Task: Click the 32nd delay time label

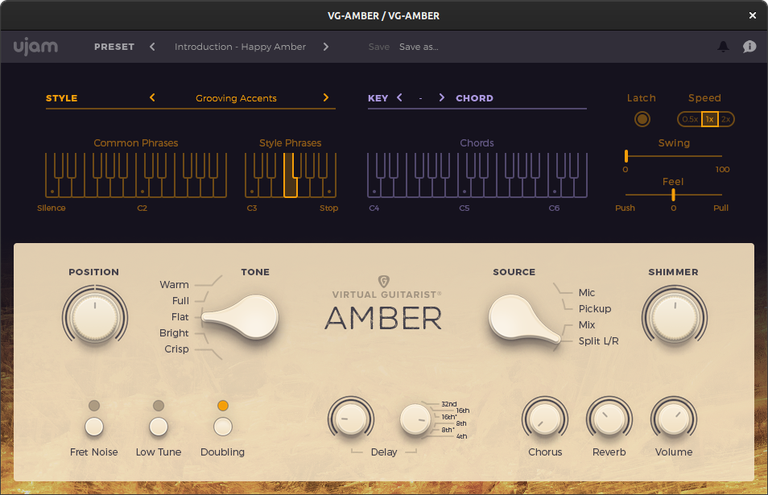Action: pyautogui.click(x=449, y=404)
